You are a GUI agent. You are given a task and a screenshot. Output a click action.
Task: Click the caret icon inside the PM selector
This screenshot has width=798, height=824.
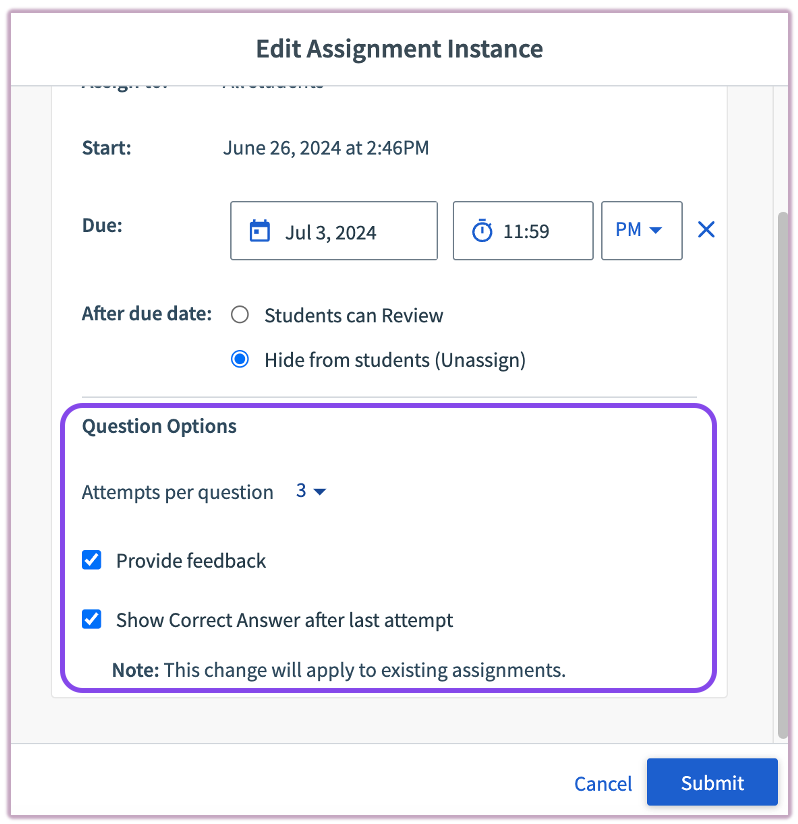659,229
